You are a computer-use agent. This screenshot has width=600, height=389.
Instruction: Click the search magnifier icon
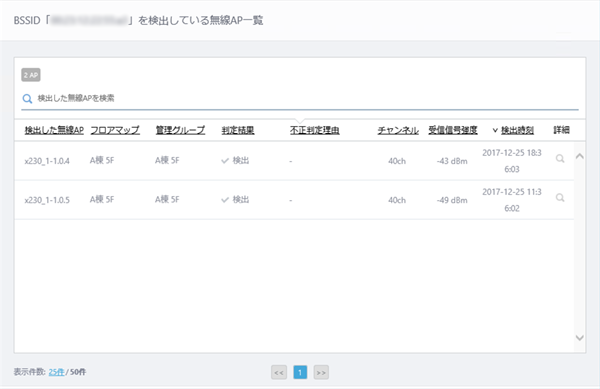[27, 99]
